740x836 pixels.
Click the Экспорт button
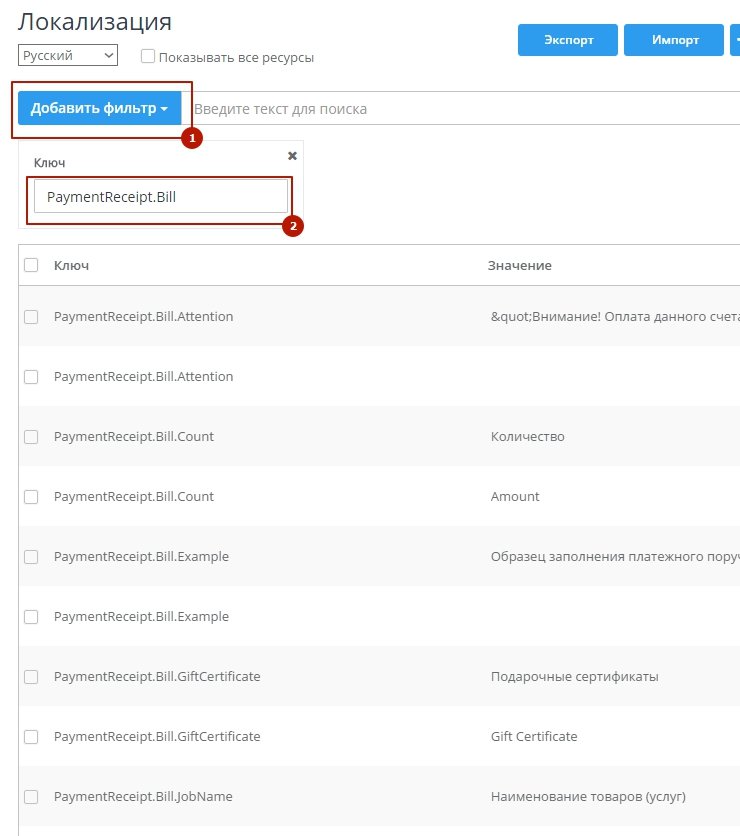click(568, 40)
